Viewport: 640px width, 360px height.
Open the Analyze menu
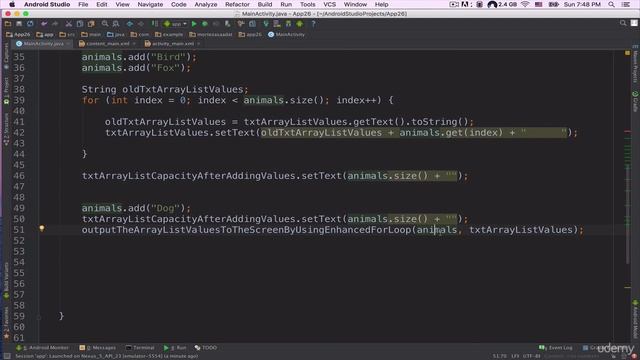[x=206, y=4]
